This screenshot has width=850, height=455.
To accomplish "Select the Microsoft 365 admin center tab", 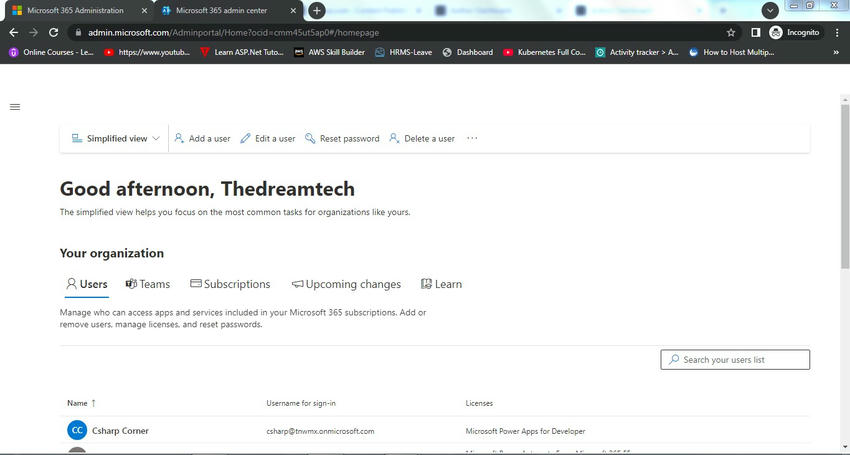I will [222, 10].
